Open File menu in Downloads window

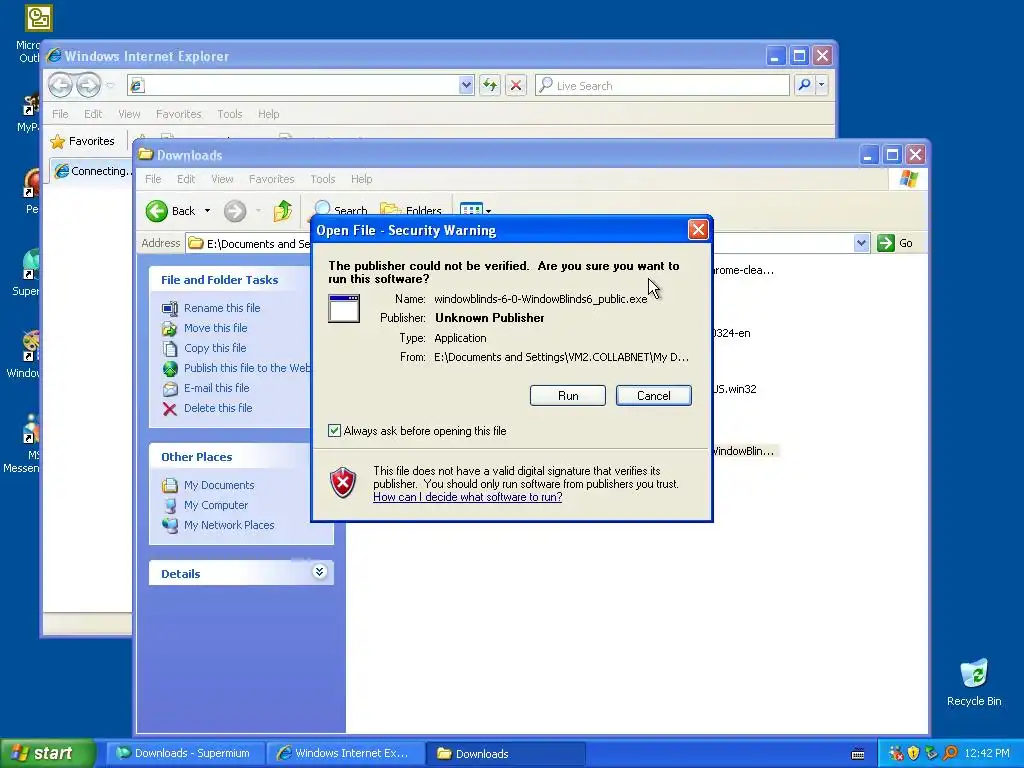pyautogui.click(x=153, y=179)
